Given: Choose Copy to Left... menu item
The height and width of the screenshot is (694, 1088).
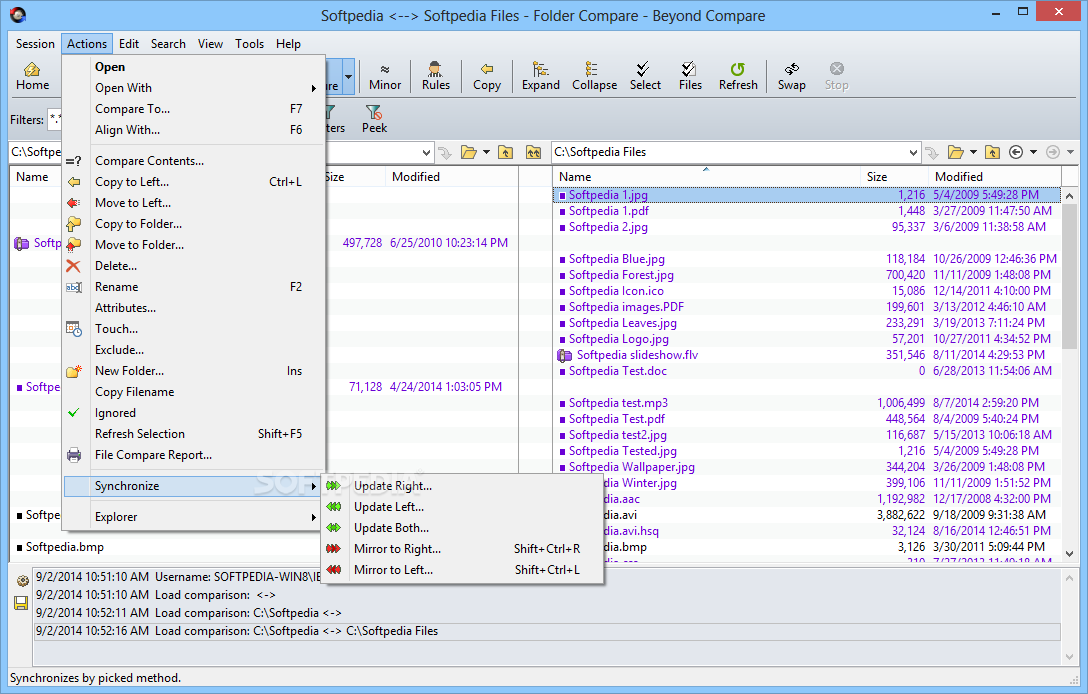Looking at the screenshot, I should tap(194, 182).
